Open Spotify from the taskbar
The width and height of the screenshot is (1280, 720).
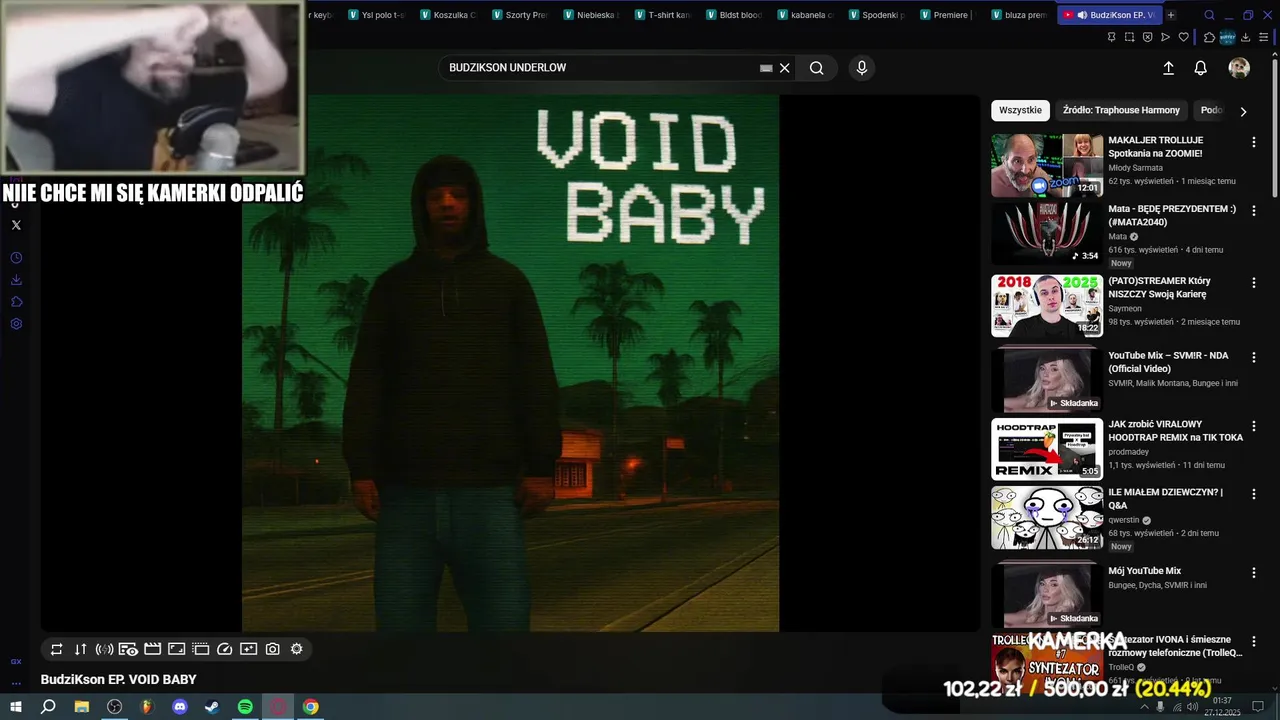pos(245,707)
